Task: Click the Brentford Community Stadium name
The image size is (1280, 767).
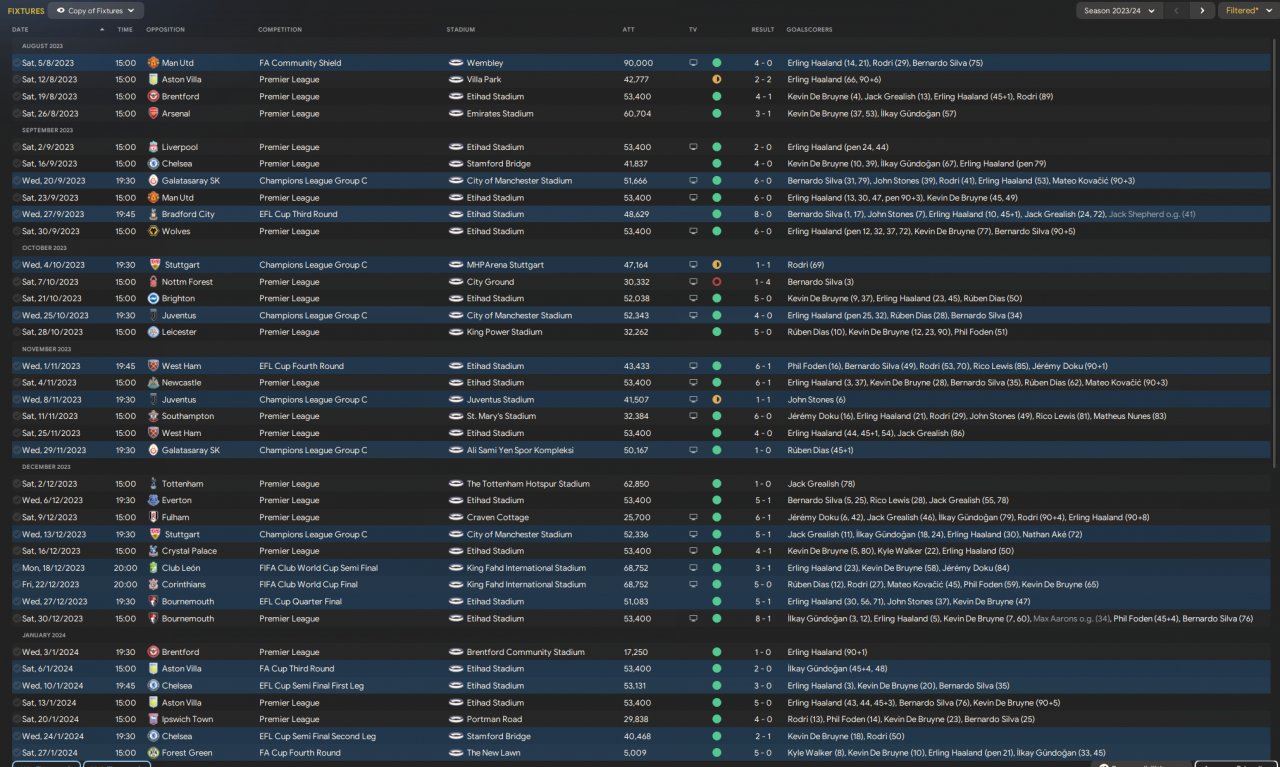Action: click(x=526, y=652)
